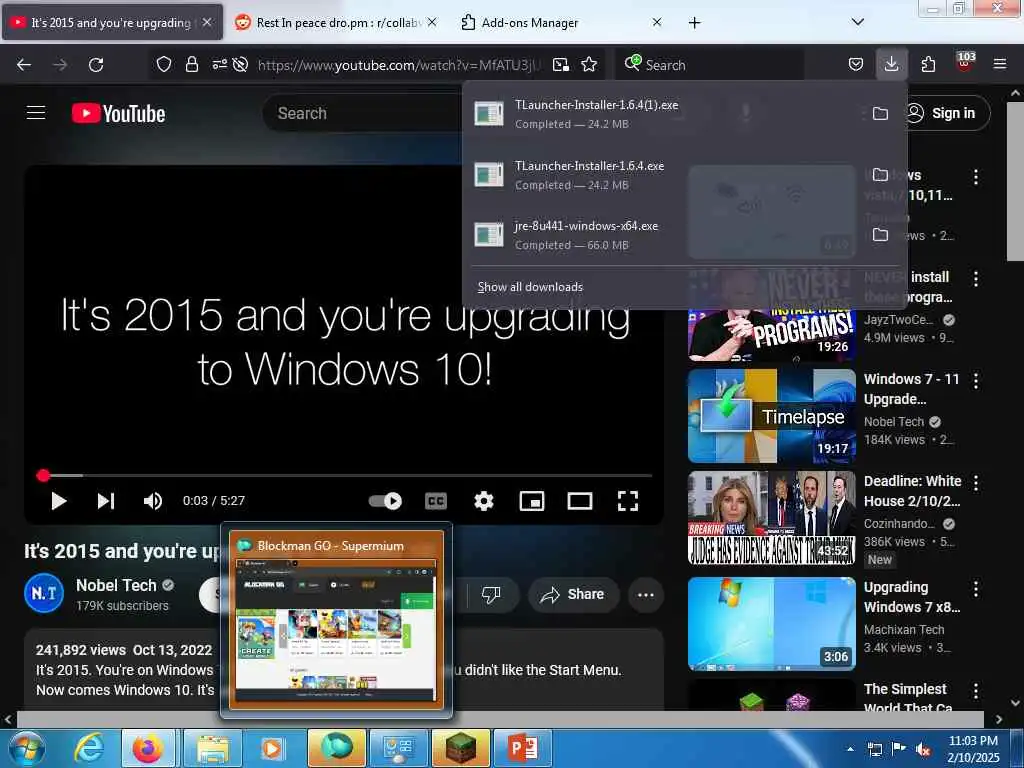Open options for Upgrading Windows 7 x8 video

(976, 588)
